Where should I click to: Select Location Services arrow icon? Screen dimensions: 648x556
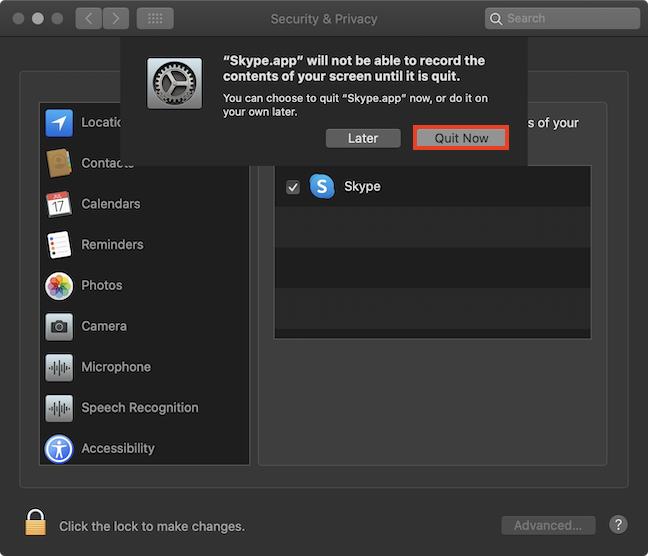point(59,123)
